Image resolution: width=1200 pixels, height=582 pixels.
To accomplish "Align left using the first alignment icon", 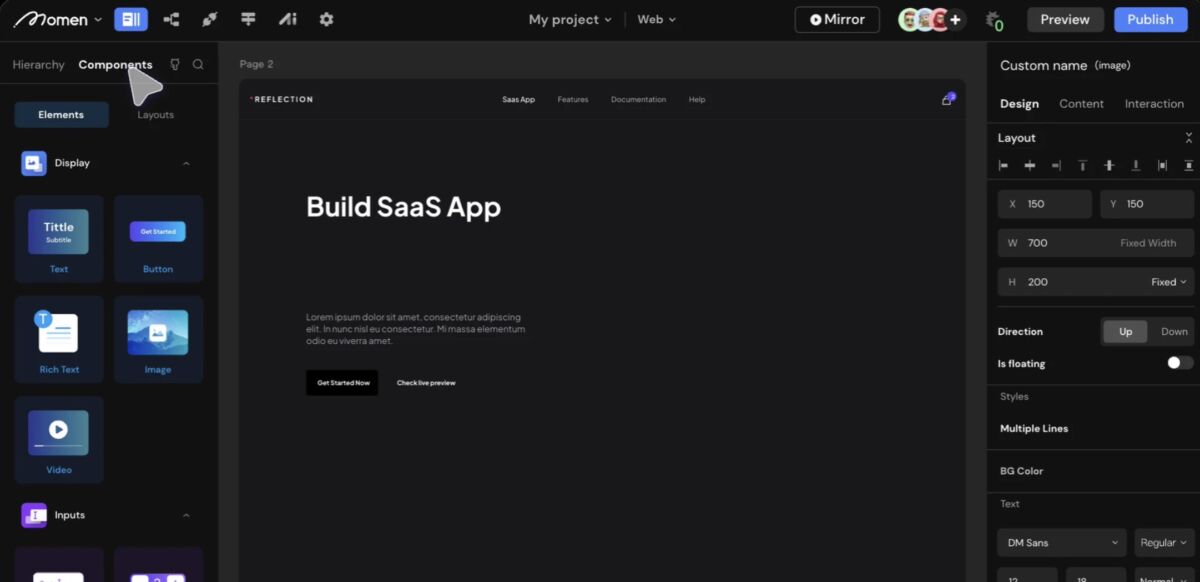I will 1003,165.
